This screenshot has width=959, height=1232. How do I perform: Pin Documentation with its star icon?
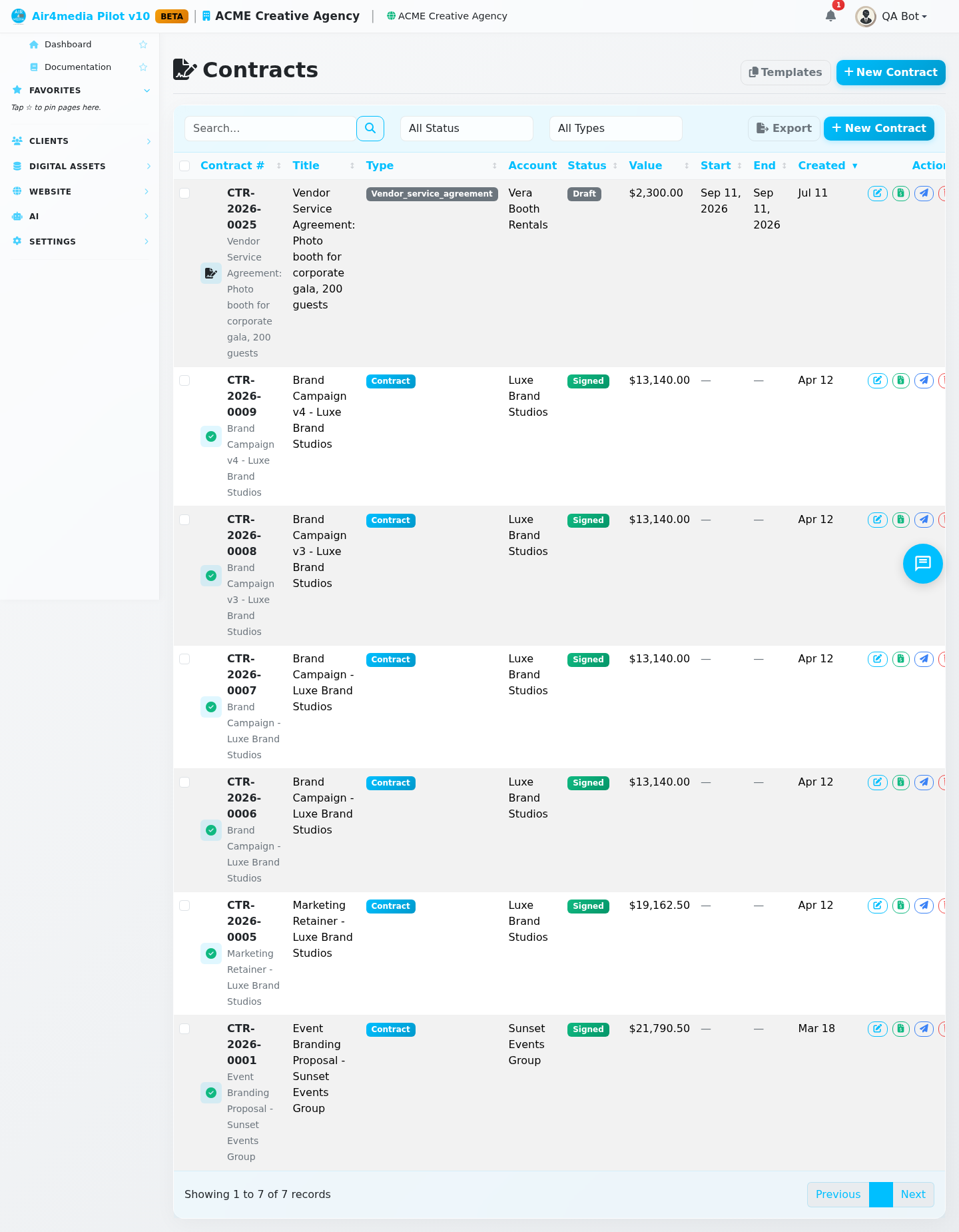143,67
